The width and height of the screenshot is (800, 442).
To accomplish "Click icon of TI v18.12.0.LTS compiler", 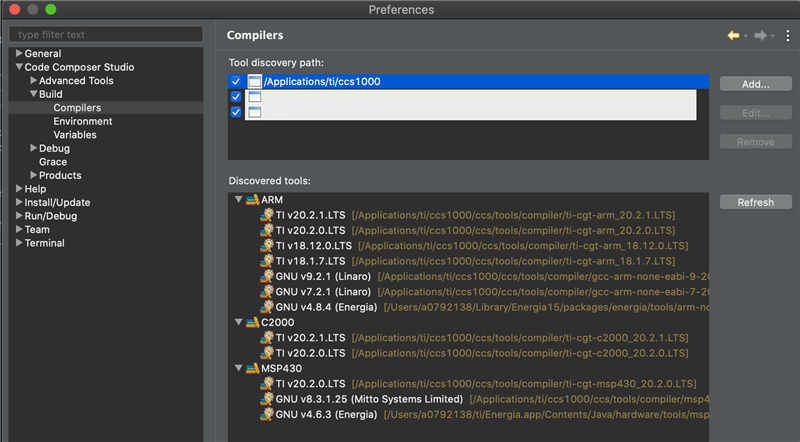I will 267,245.
